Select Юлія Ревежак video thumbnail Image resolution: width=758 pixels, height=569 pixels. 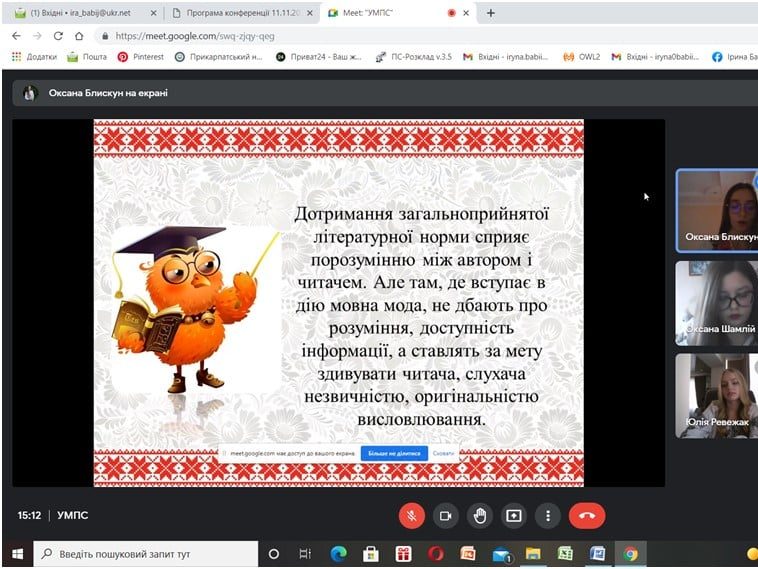pyautogui.click(x=716, y=396)
